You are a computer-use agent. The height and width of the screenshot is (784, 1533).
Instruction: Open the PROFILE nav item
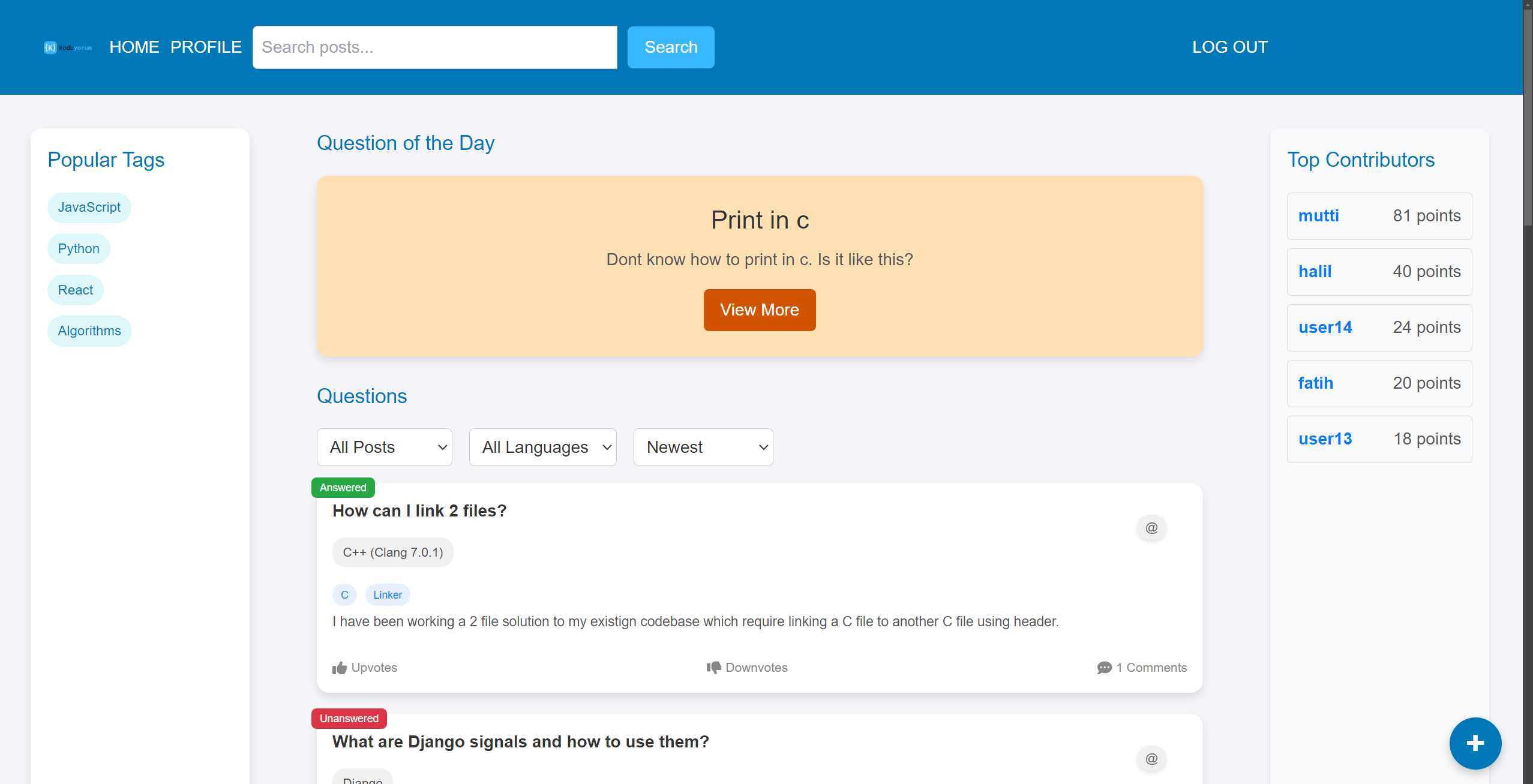[x=206, y=47]
